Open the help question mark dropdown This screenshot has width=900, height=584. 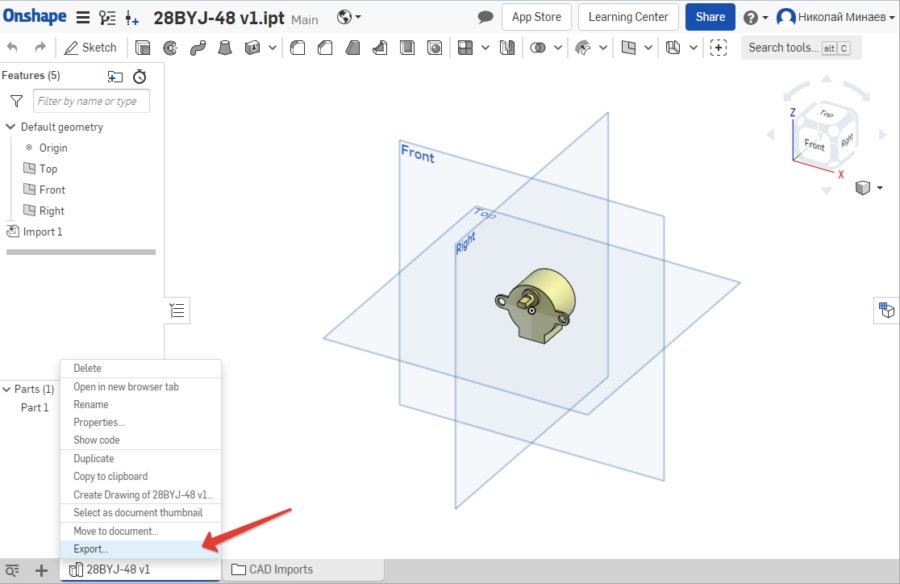(x=755, y=18)
